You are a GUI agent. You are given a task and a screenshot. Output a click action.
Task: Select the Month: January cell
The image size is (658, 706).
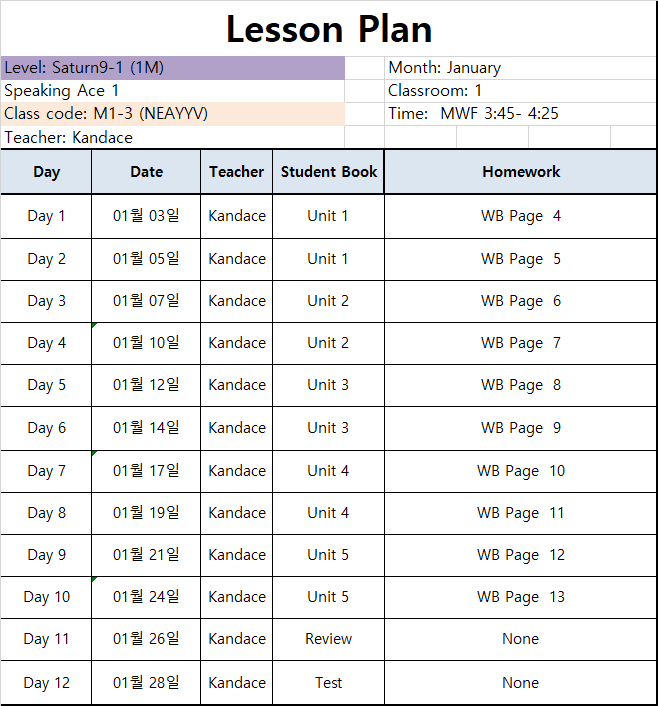tap(520, 68)
